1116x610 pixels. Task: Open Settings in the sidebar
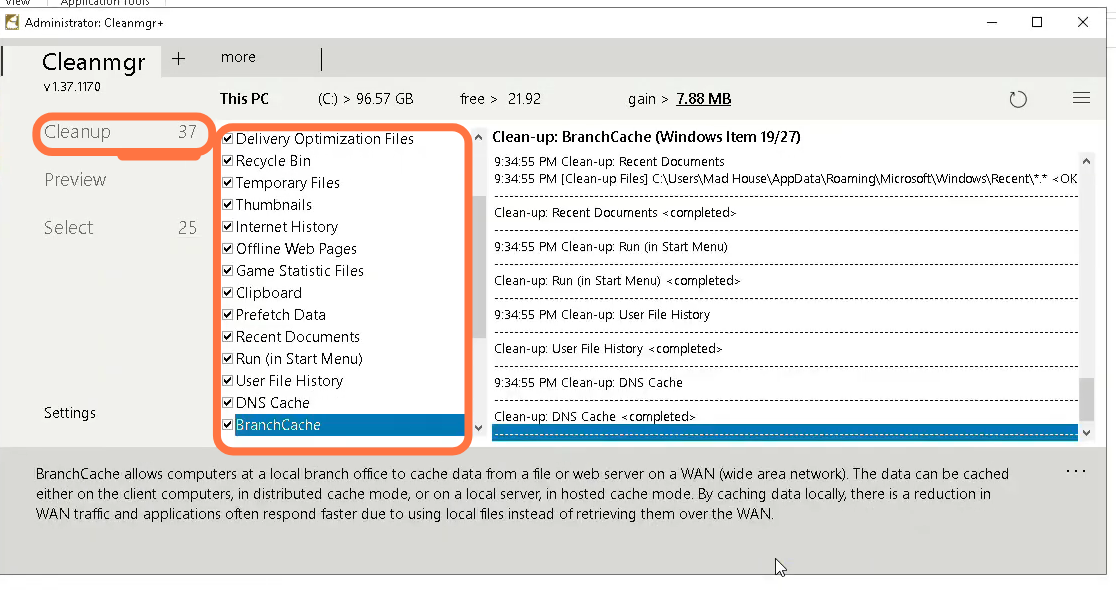pos(70,413)
